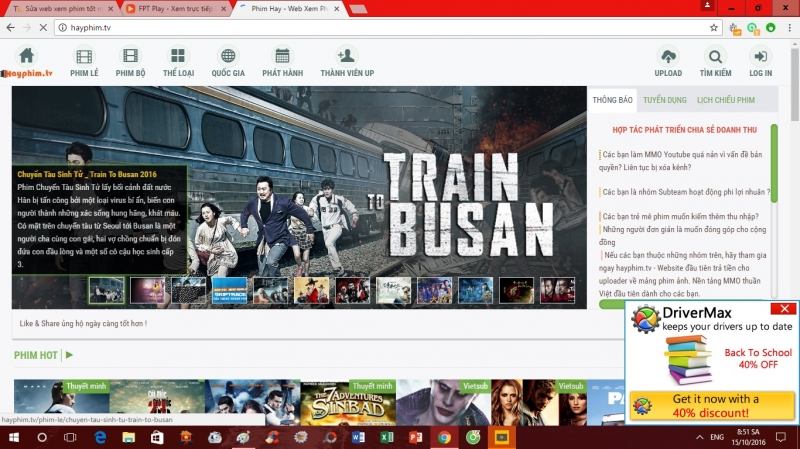The height and width of the screenshot is (449, 800).
Task: Open Microsoft Word from the taskbar
Action: (360, 438)
